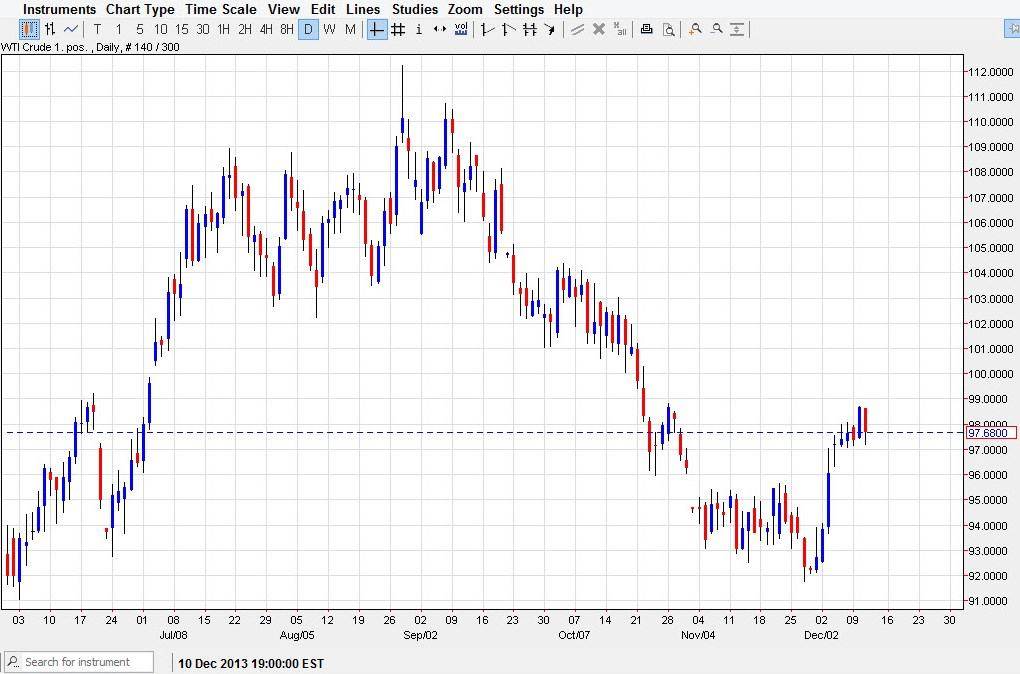The image size is (1020, 674).
Task: Toggle the volume indicator
Action: (461, 29)
